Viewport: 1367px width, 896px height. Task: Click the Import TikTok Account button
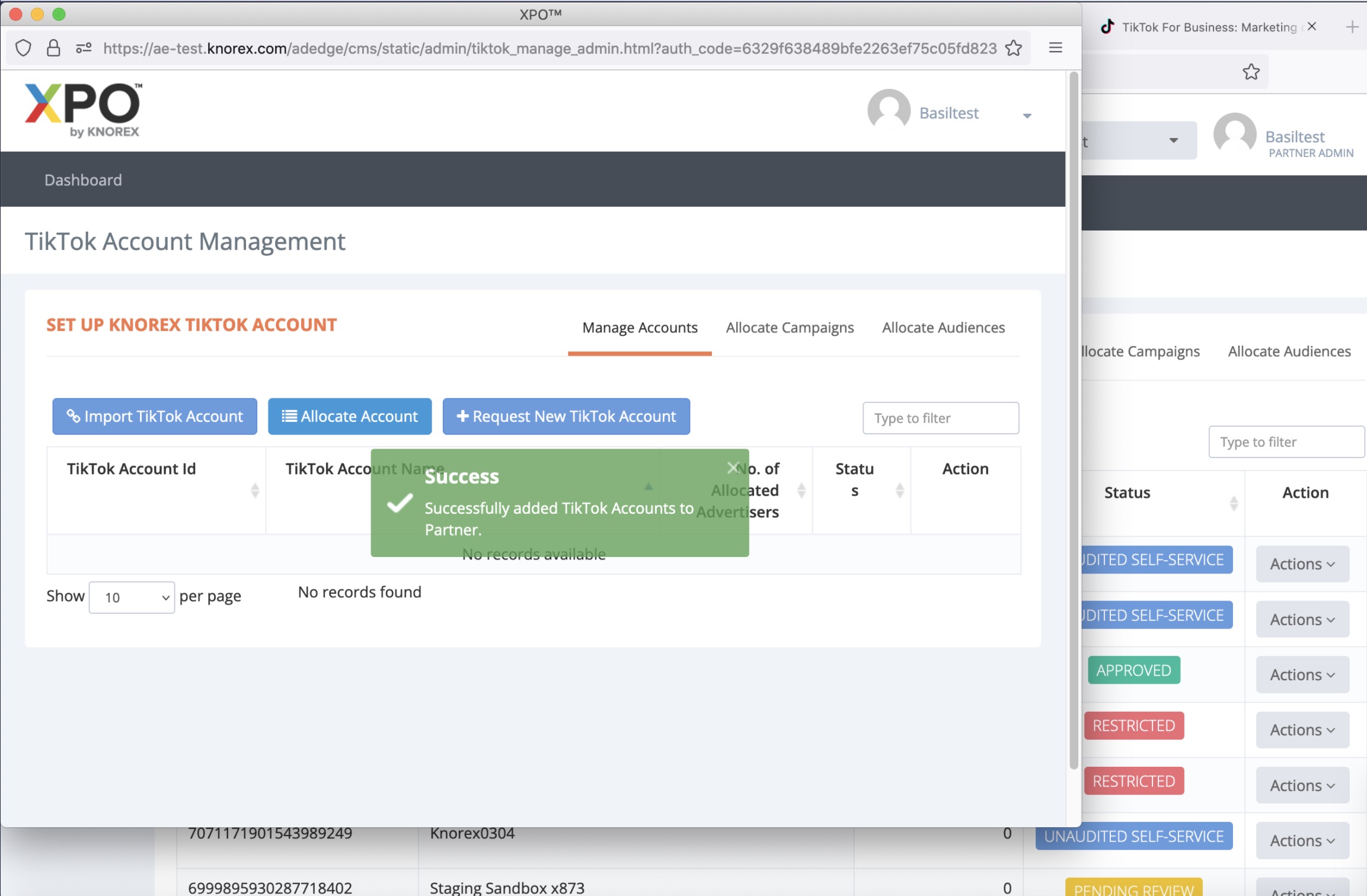point(155,417)
